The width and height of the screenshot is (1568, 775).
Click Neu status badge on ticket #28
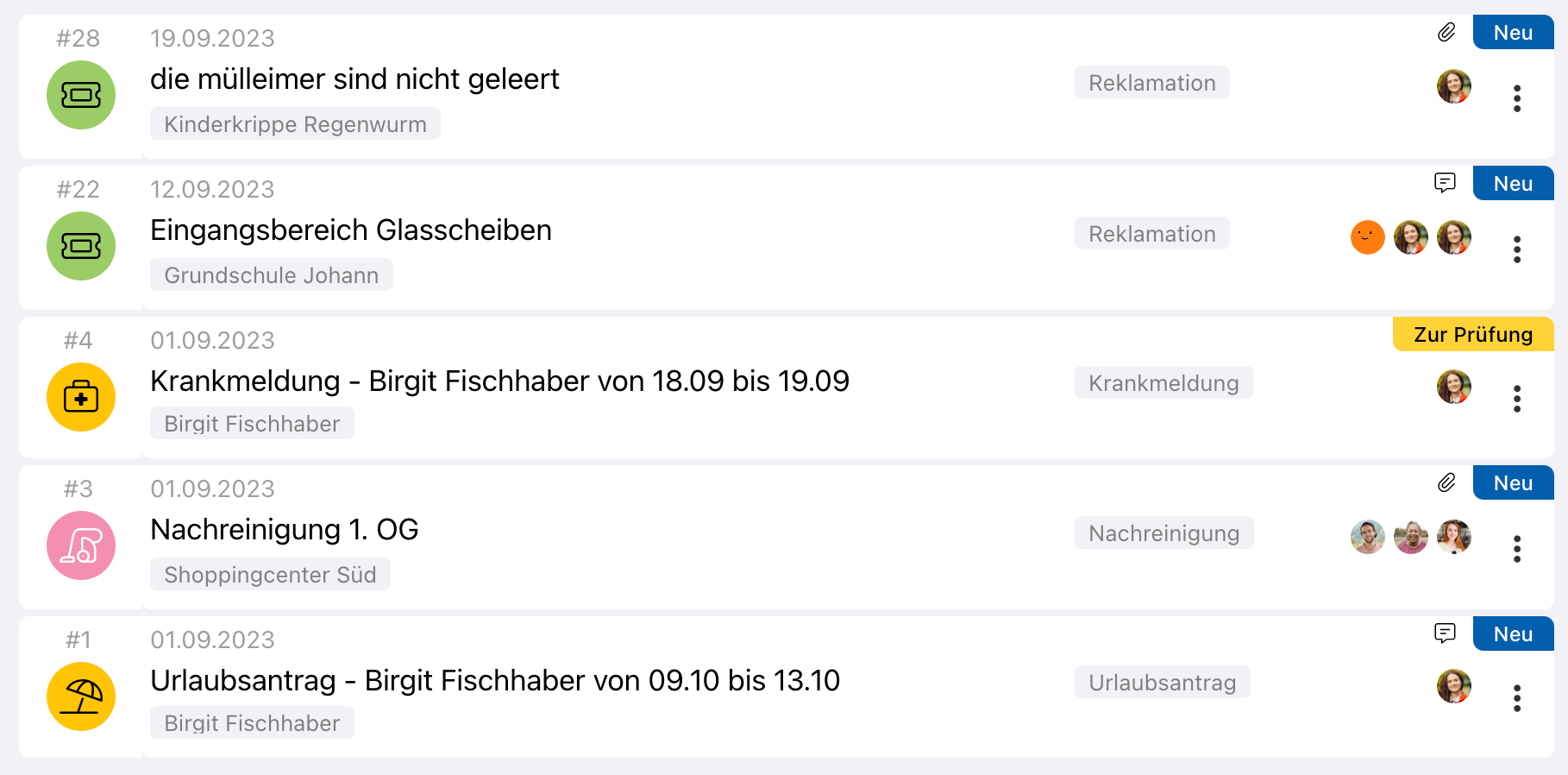1513,33
